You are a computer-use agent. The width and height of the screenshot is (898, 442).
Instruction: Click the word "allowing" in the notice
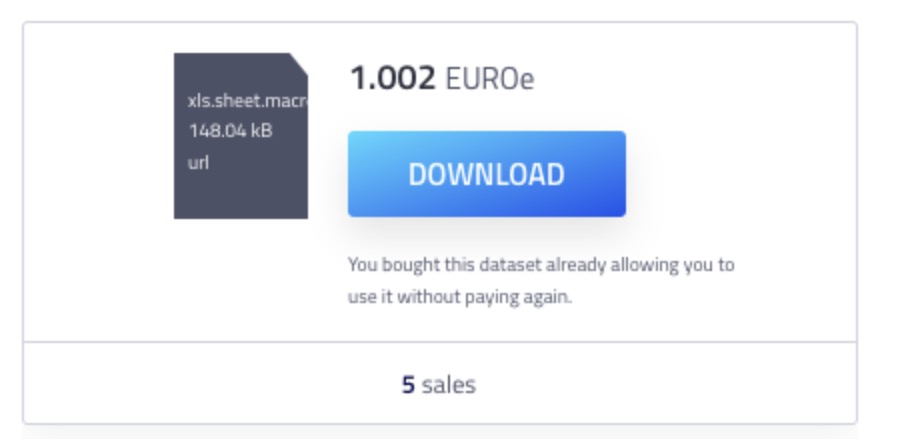point(644,266)
